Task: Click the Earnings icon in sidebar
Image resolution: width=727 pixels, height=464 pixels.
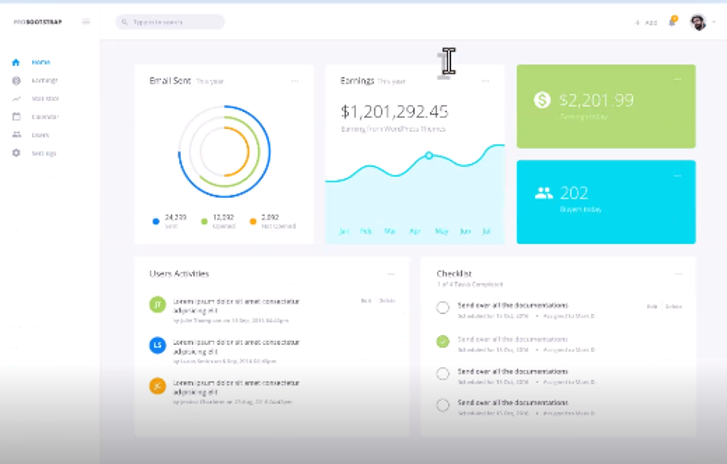Action: (x=16, y=80)
